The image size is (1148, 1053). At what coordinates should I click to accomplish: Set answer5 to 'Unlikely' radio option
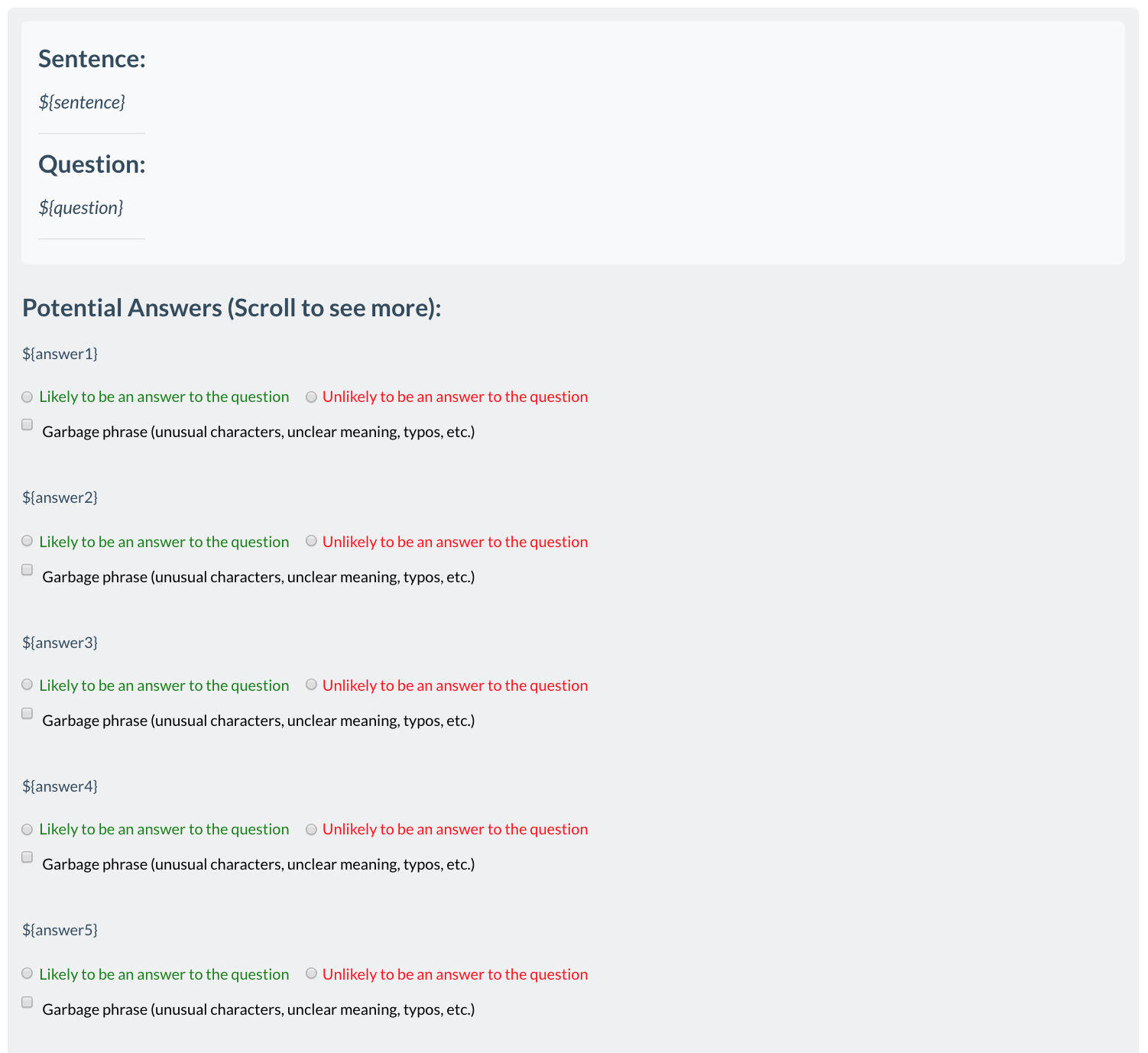[311, 974]
